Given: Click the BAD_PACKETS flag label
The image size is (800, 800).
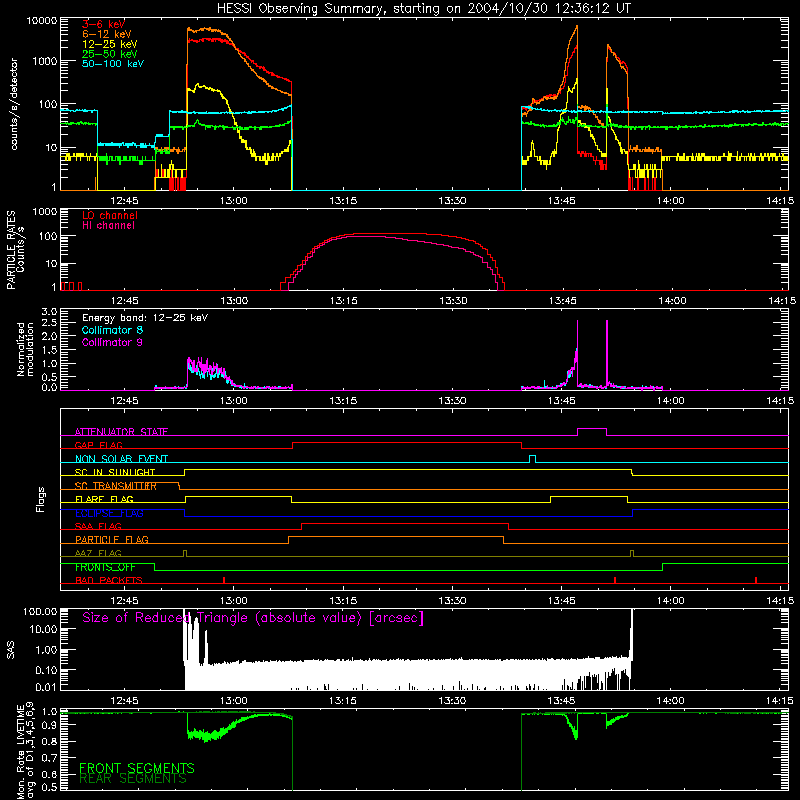Looking at the screenshot, I should (x=109, y=580).
